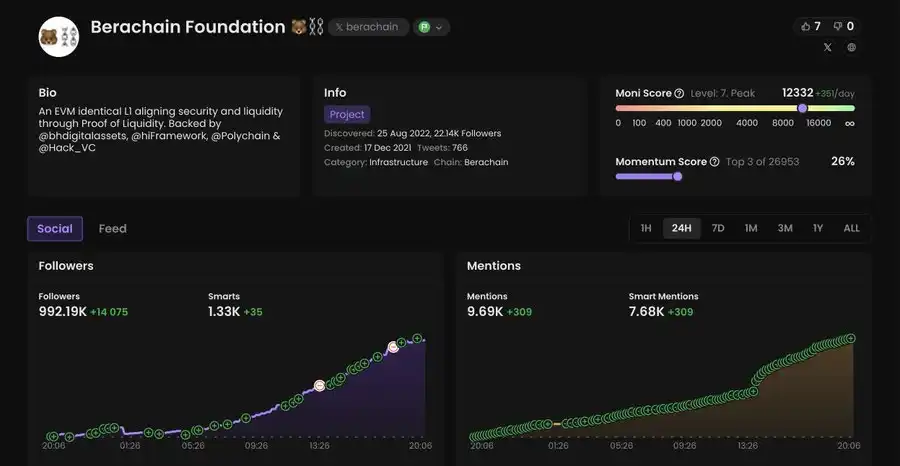Click the Project tag in Info
The width and height of the screenshot is (900, 466).
tap(347, 115)
